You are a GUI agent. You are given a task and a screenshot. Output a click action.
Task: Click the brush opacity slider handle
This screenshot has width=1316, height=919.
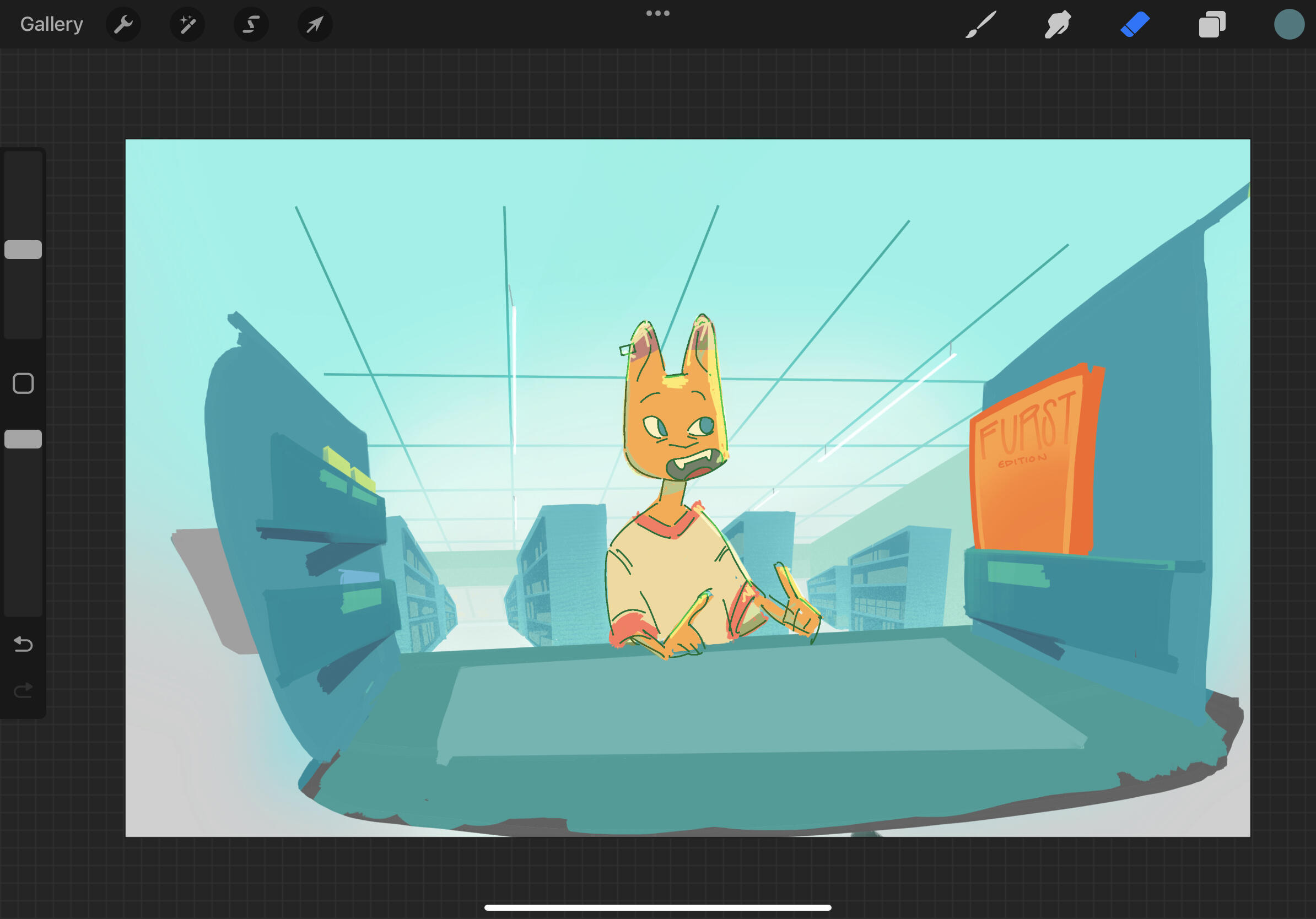coord(23,439)
